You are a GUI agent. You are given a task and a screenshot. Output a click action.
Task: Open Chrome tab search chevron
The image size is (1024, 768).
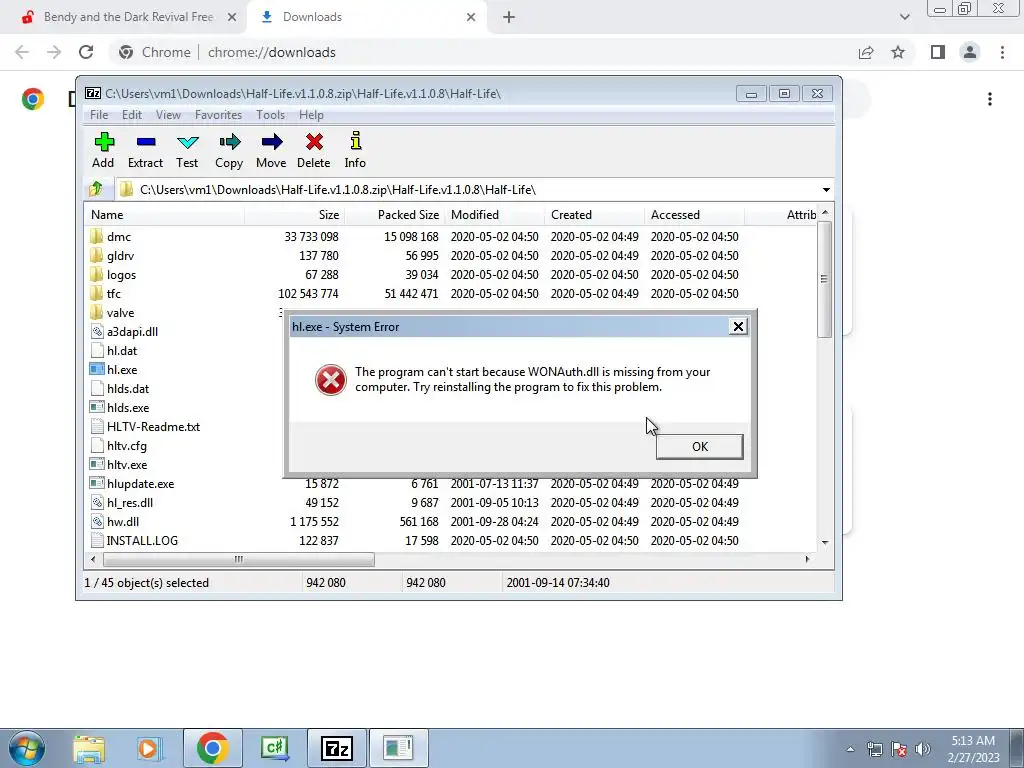pos(904,17)
